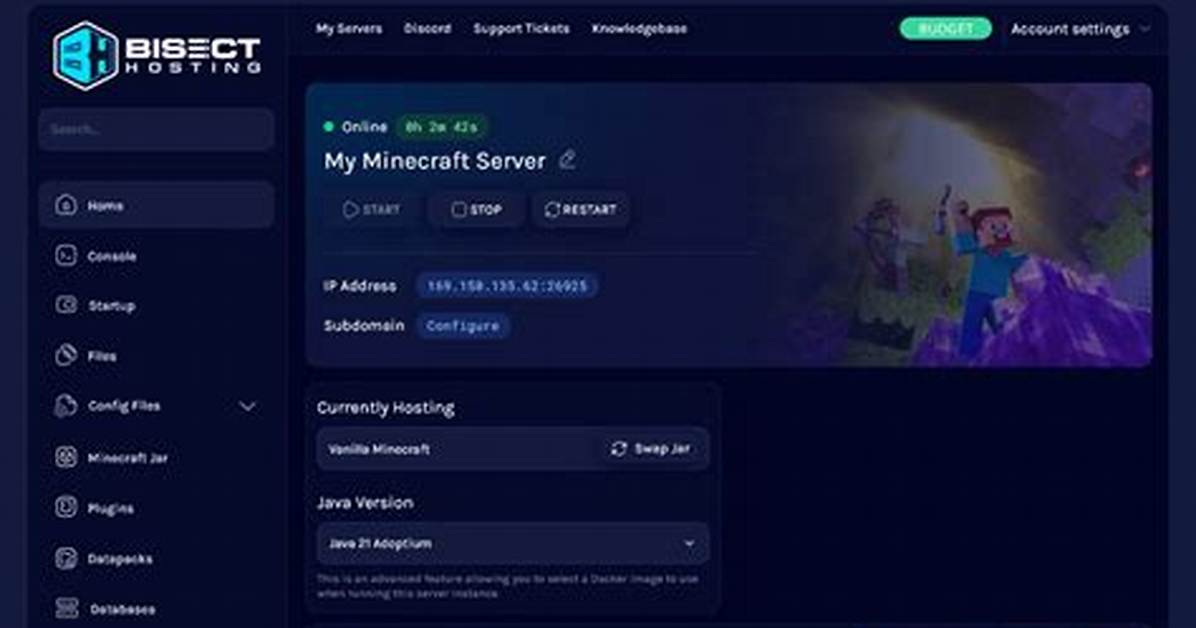Open the Knowledgebase menu item

pyautogui.click(x=639, y=28)
